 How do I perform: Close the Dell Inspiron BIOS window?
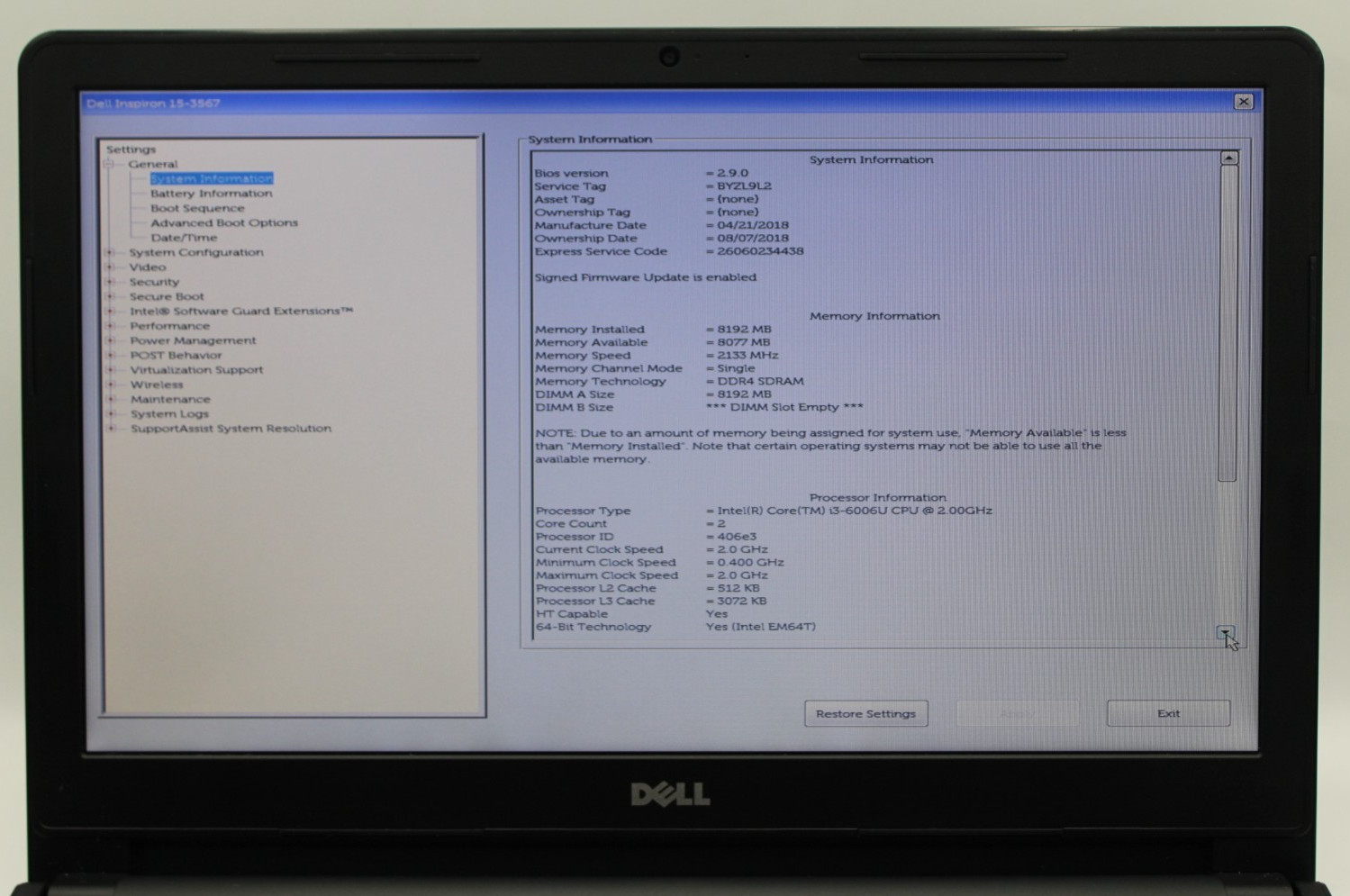(1244, 102)
